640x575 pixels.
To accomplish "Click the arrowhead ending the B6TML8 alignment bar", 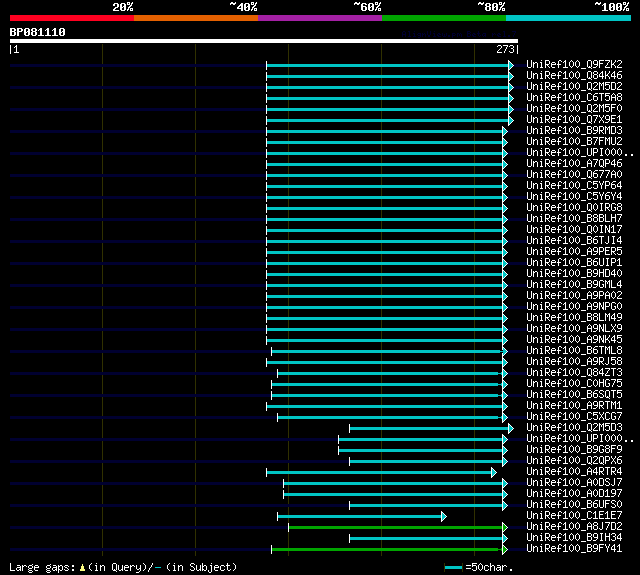I will click(505, 351).
